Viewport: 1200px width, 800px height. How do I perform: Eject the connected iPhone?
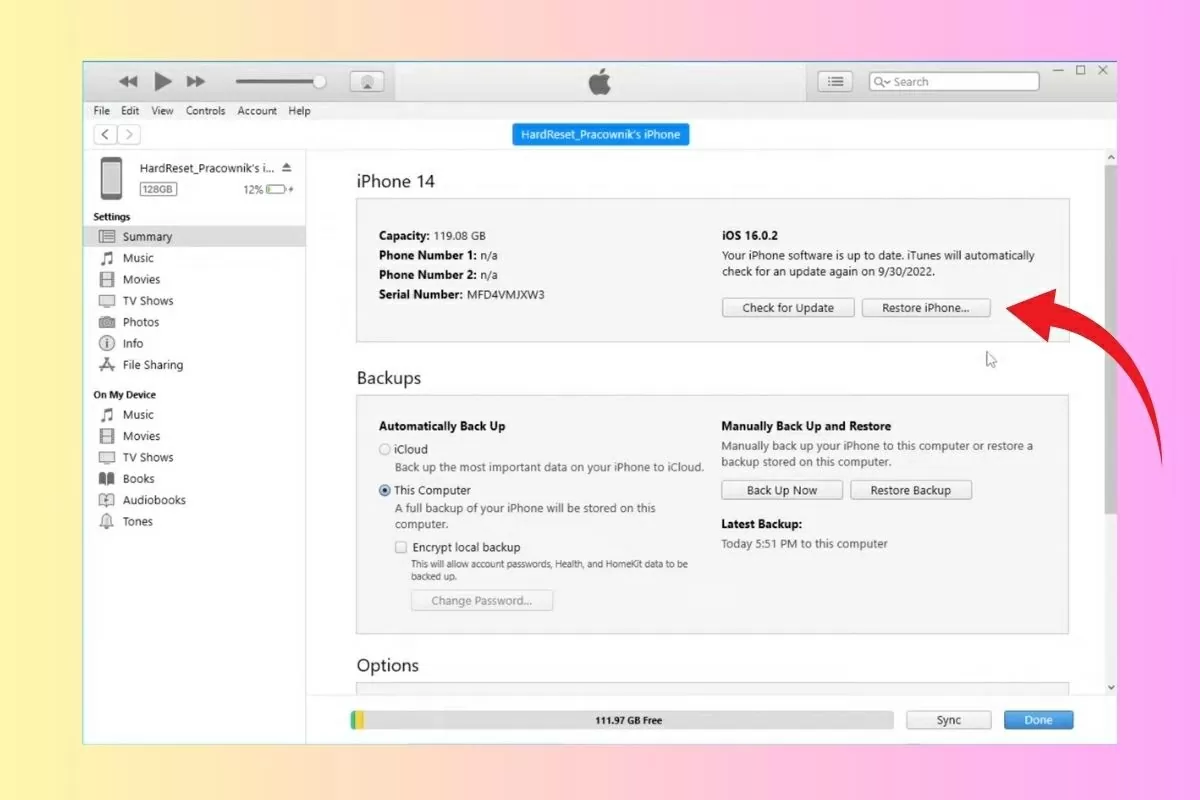point(286,168)
